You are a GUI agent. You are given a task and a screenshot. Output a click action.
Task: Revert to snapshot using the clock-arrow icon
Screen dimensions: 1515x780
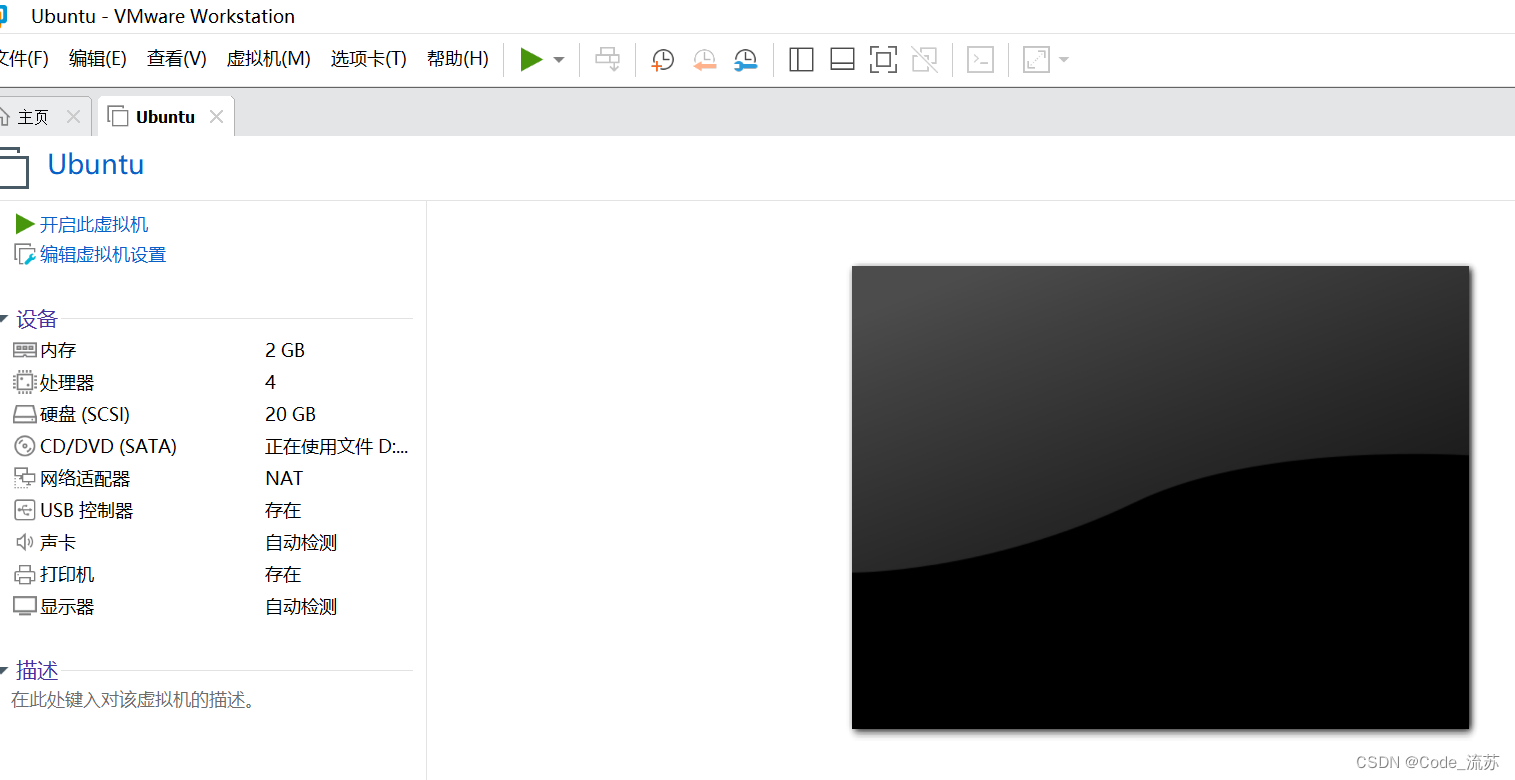click(704, 60)
